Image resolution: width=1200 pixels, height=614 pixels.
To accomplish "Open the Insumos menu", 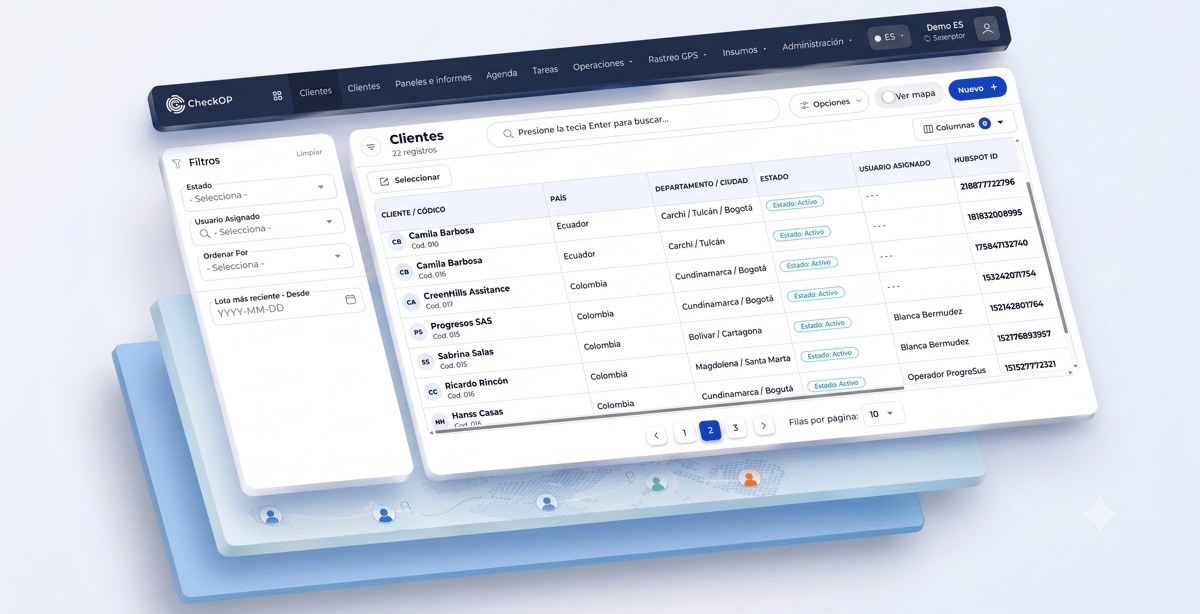I will click(x=744, y=50).
